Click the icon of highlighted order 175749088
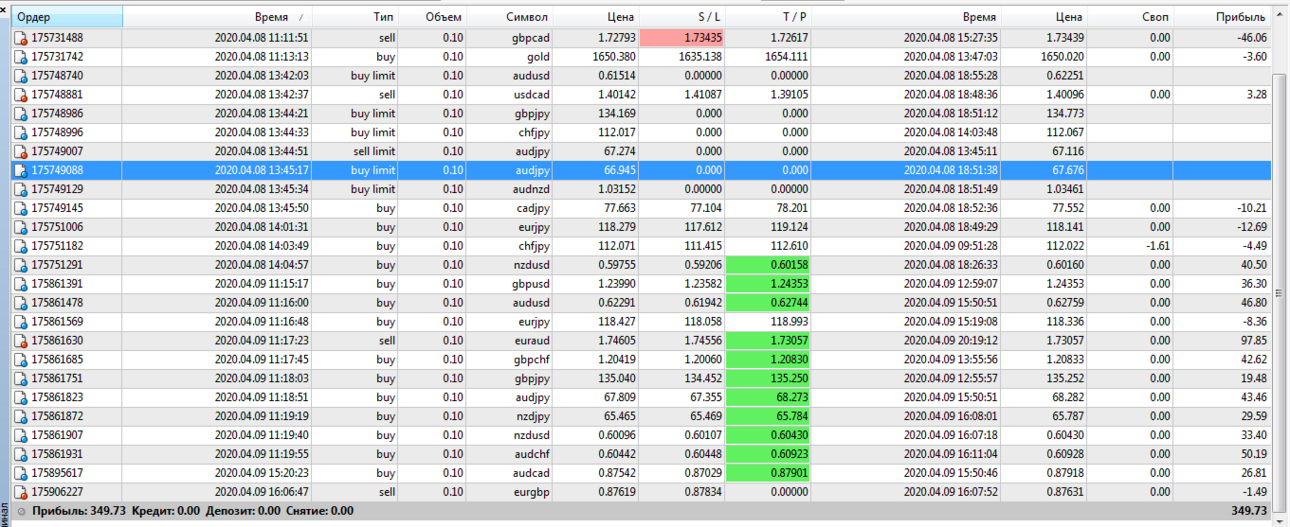1290x527 pixels. 21,170
